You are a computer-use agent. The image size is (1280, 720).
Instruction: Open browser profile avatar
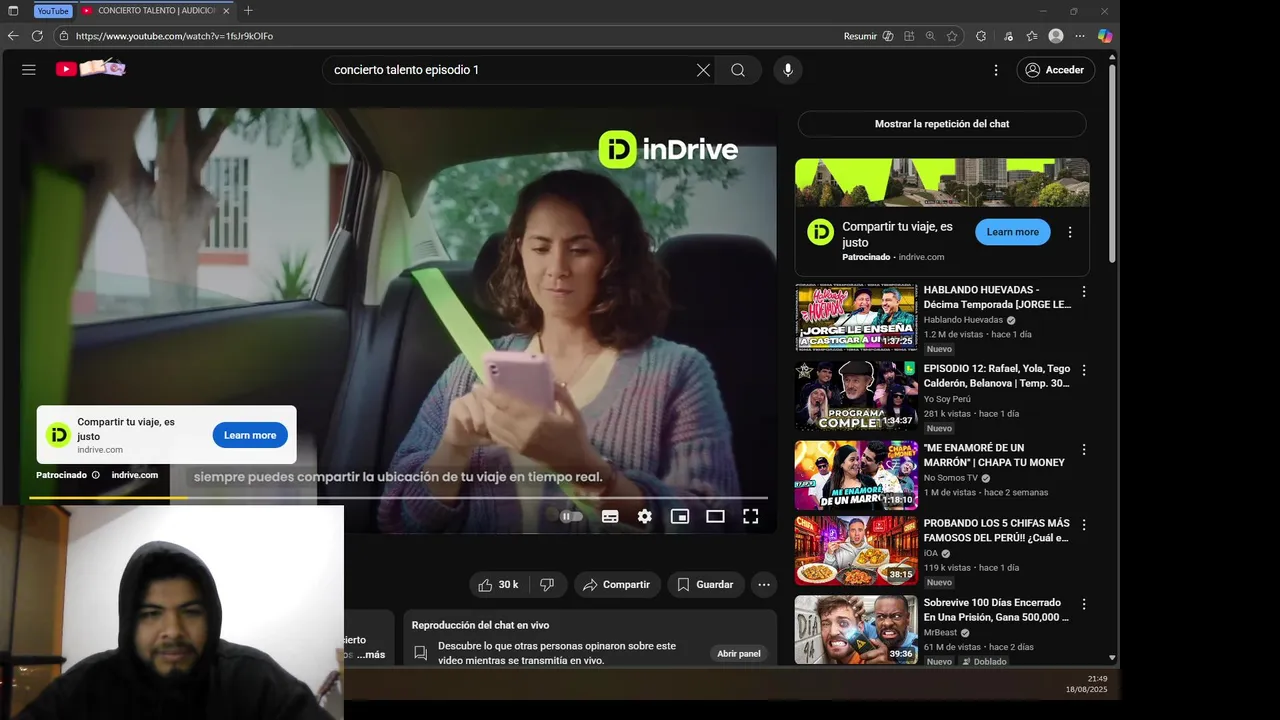[1056, 36]
